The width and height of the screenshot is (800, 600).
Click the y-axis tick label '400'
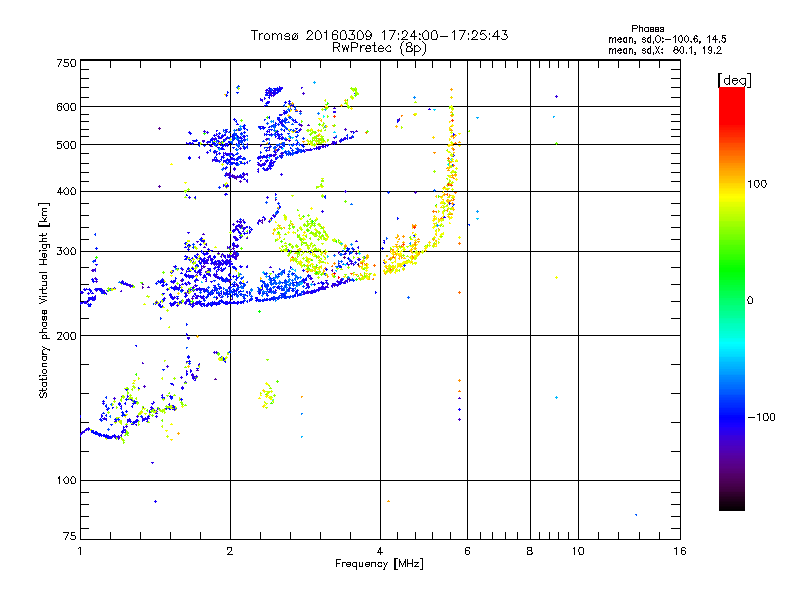point(66,191)
